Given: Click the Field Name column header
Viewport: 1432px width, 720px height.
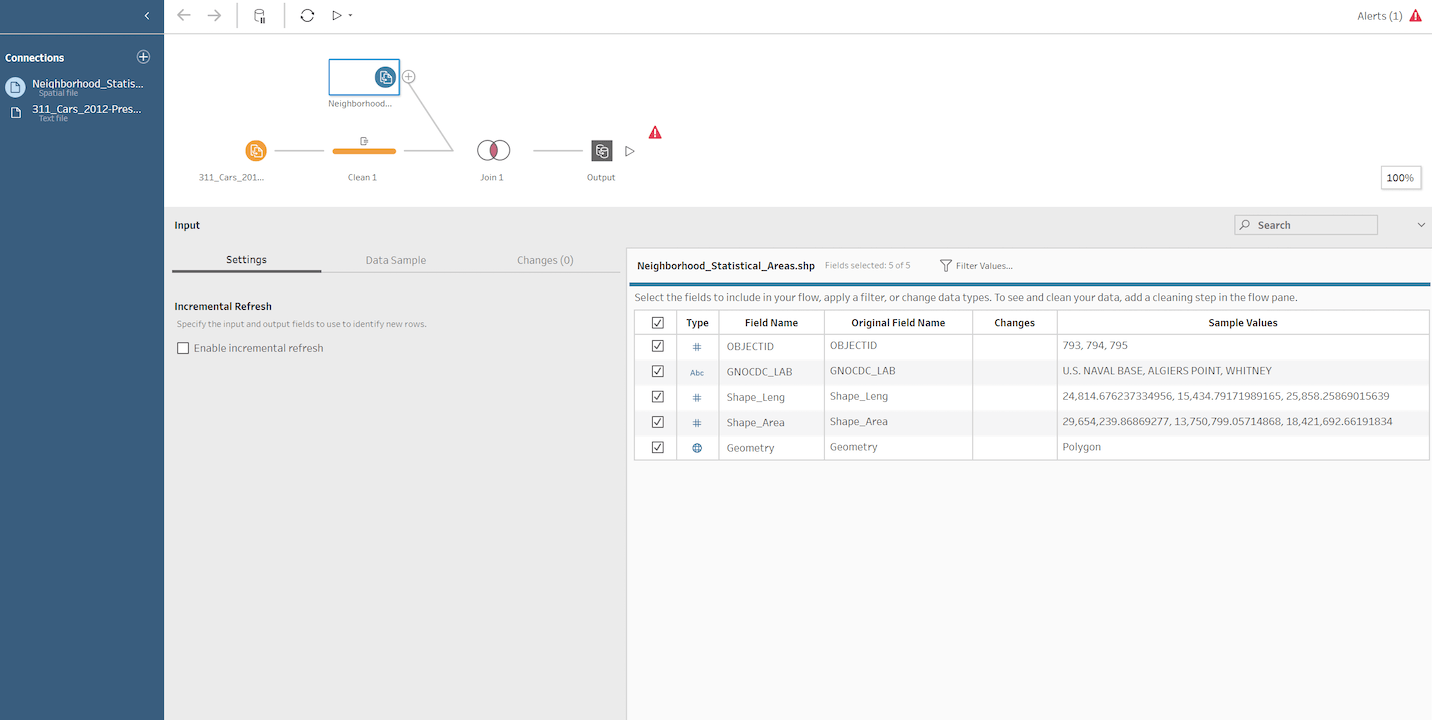Looking at the screenshot, I should [771, 323].
